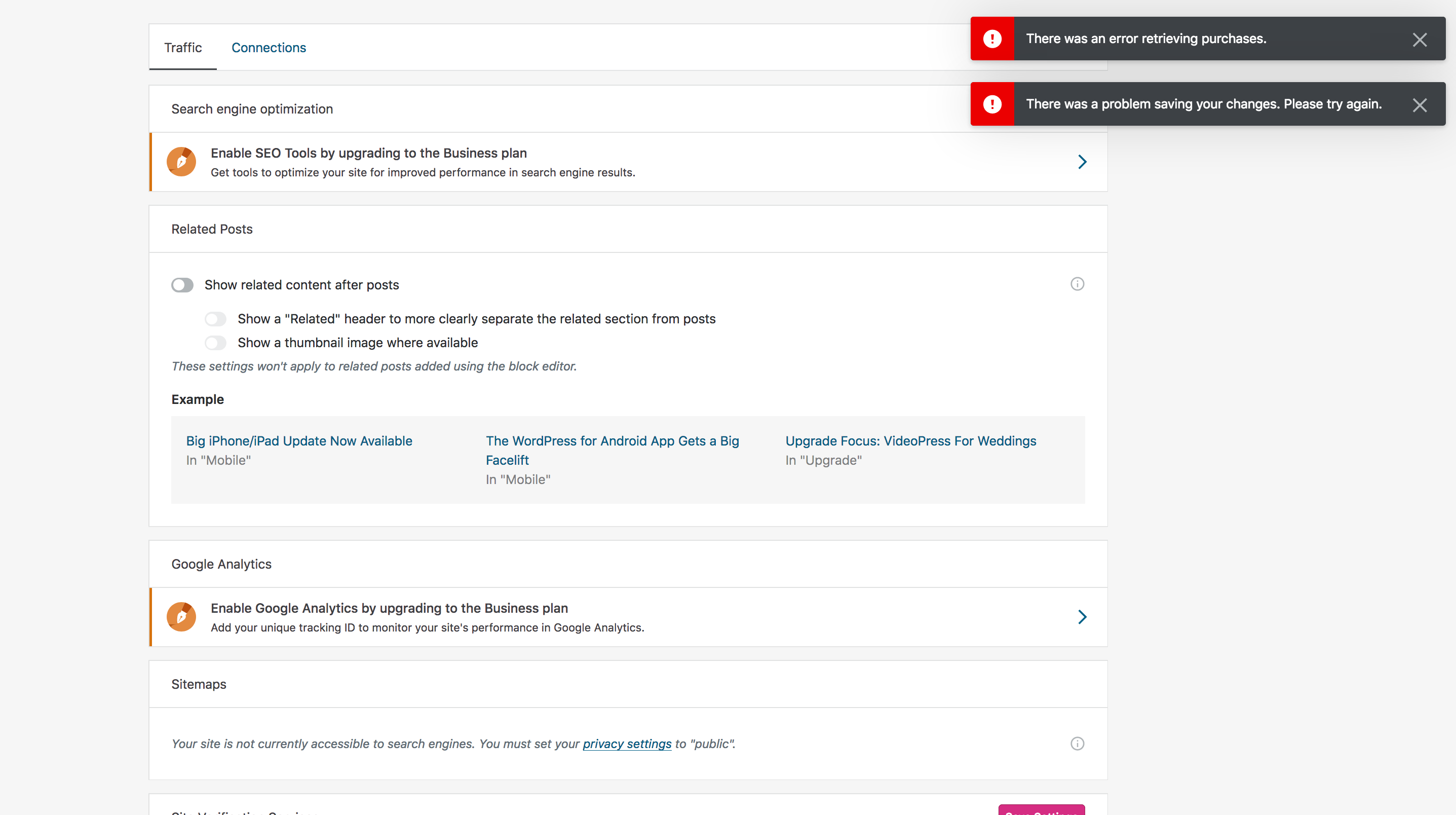
Task: Open Related Posts info icon
Action: click(1077, 284)
